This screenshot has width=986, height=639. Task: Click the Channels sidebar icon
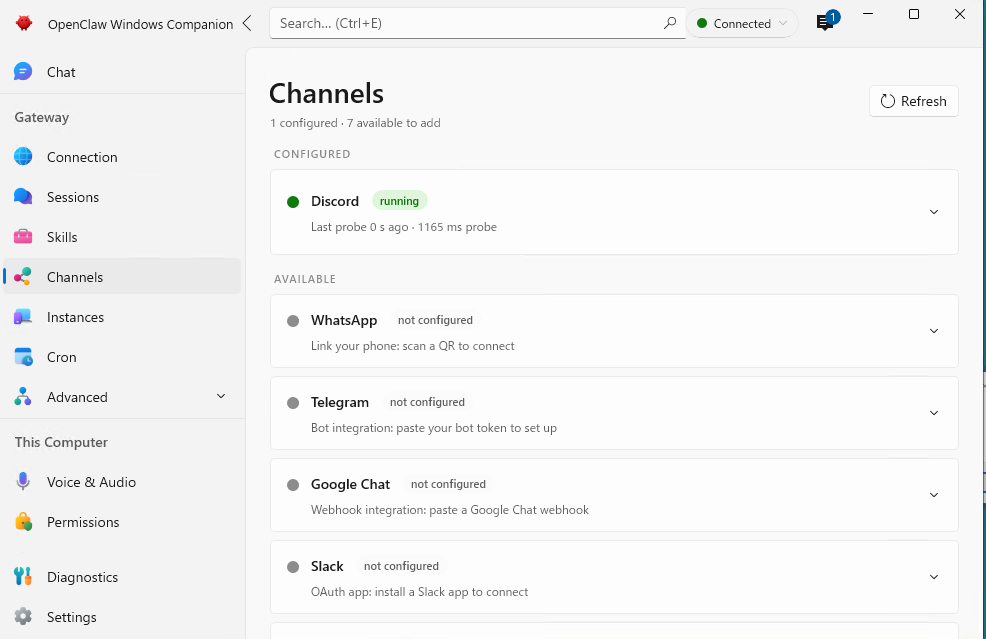(23, 277)
